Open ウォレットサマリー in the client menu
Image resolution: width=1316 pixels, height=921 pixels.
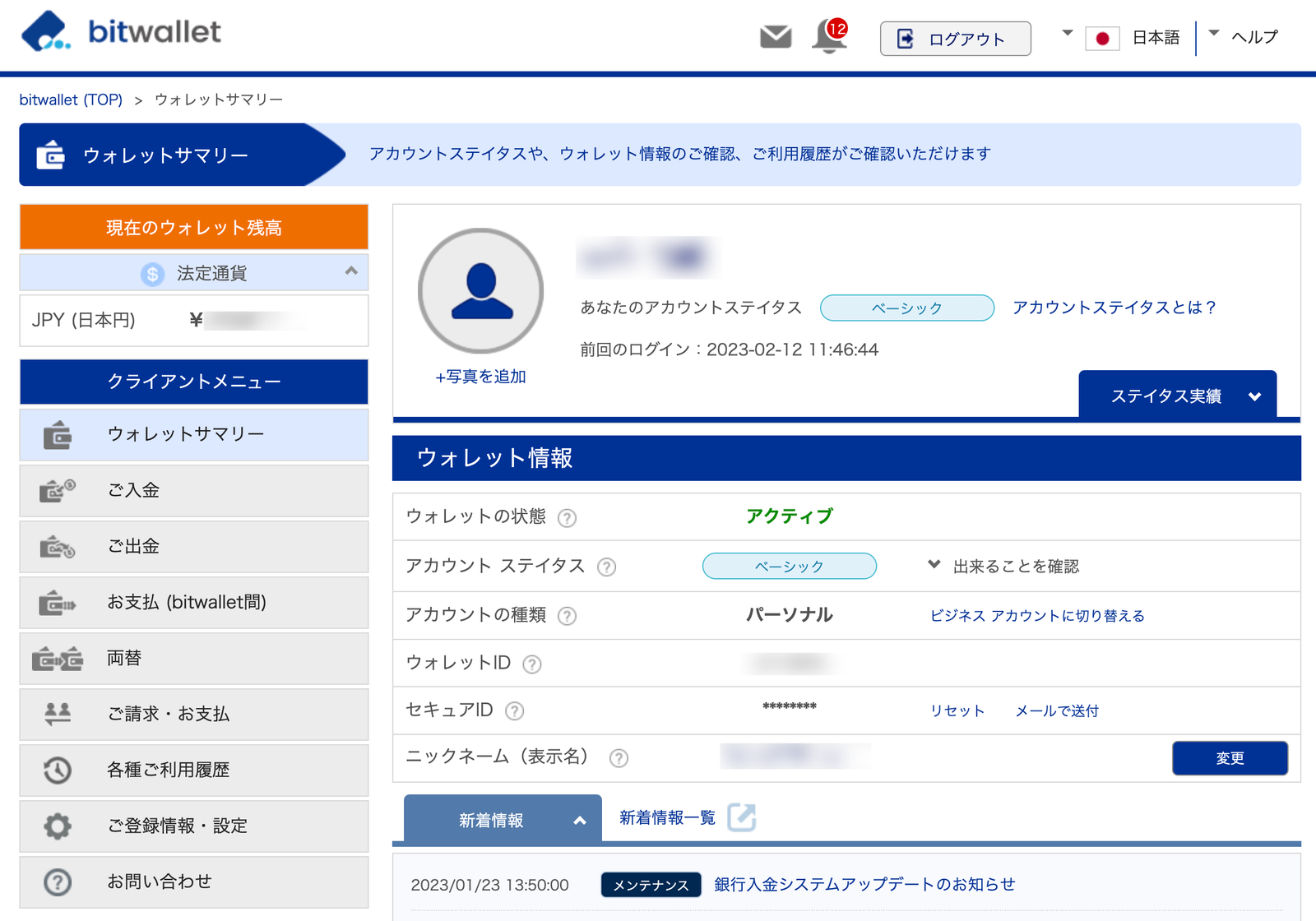pyautogui.click(x=194, y=435)
